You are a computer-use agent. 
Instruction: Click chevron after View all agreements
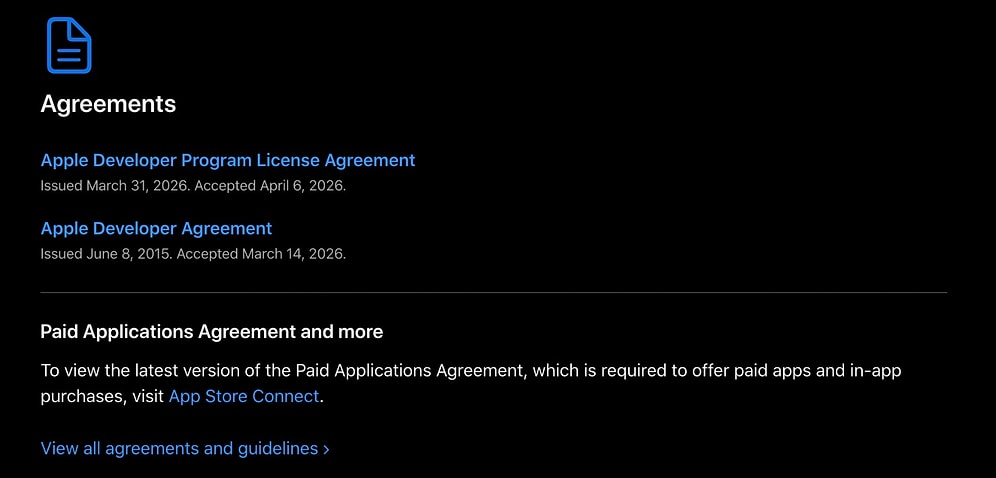tap(326, 449)
